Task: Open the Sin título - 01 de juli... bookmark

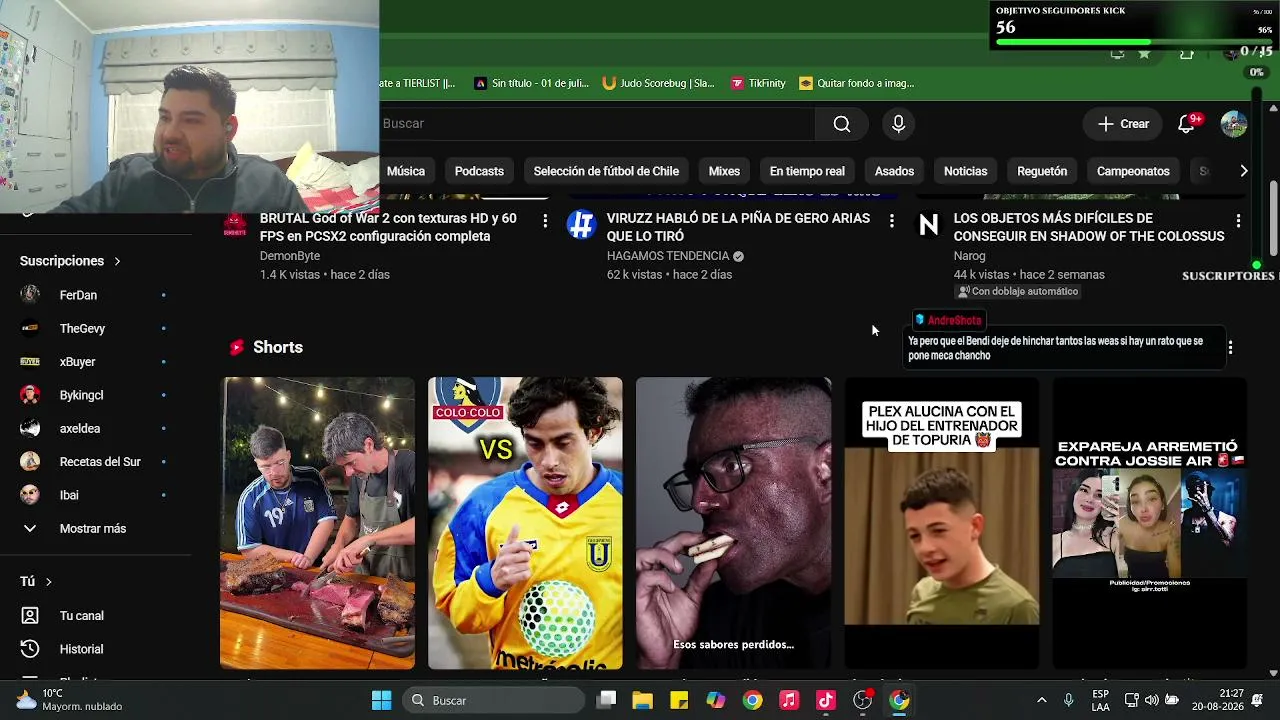Action: coord(531,83)
